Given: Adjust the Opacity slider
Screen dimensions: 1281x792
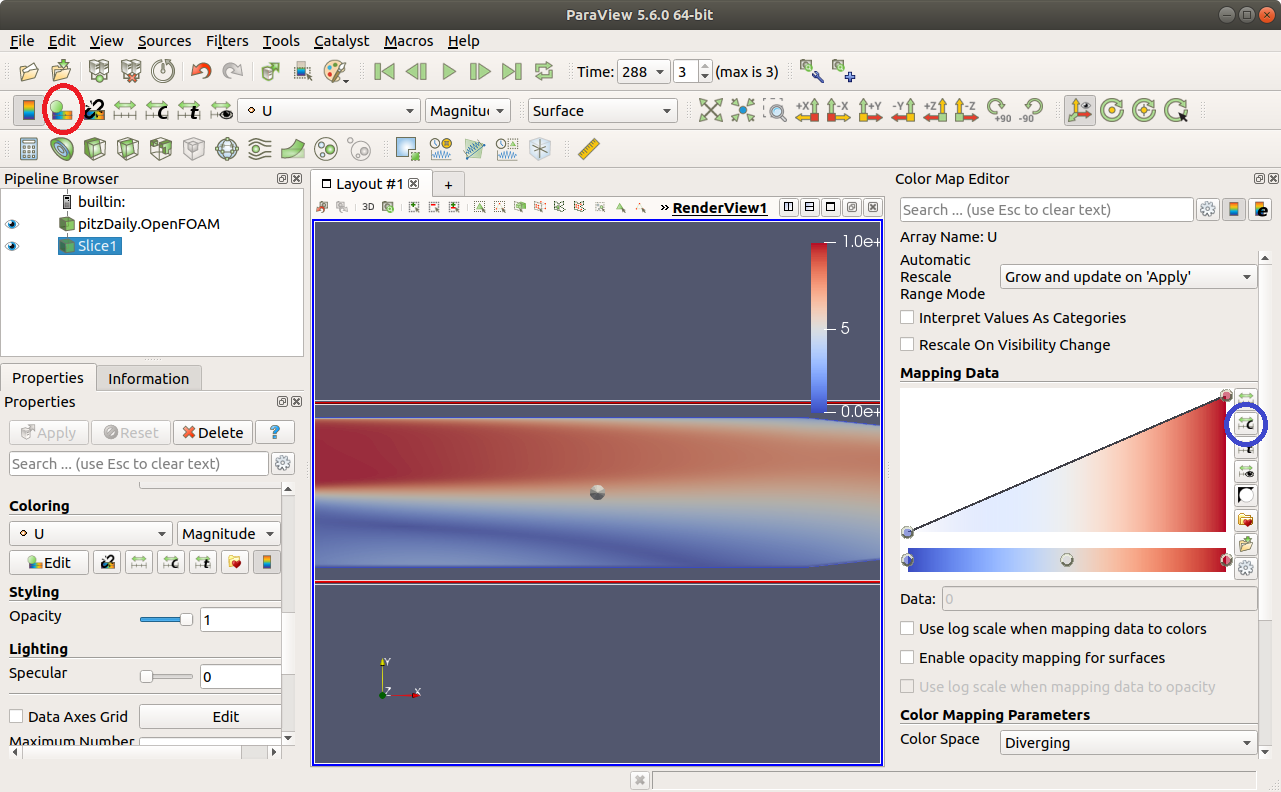Looking at the screenshot, I should pyautogui.click(x=166, y=620).
